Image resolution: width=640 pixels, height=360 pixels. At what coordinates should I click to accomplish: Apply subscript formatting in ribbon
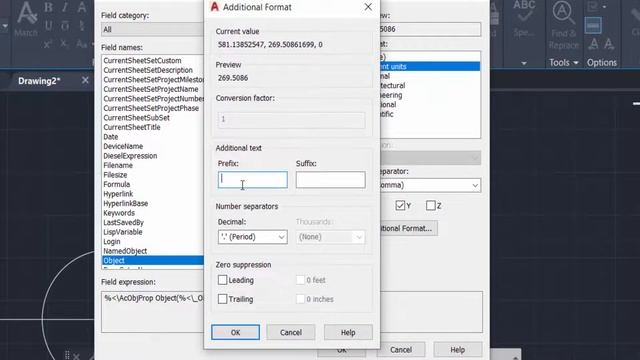tap(64, 44)
